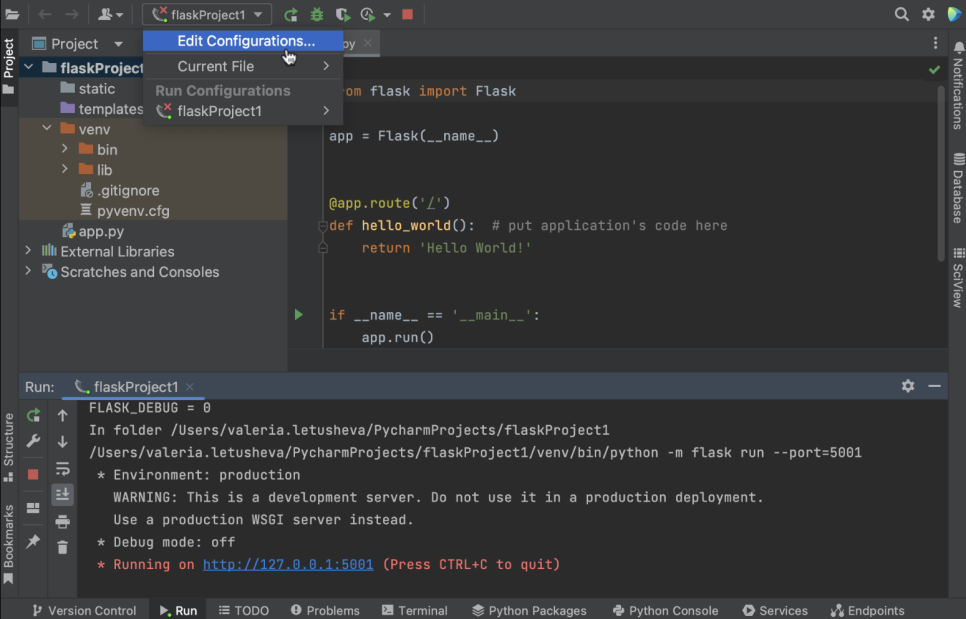Open Search Everywhere magnifier icon
This screenshot has width=966, height=619.
pos(902,14)
